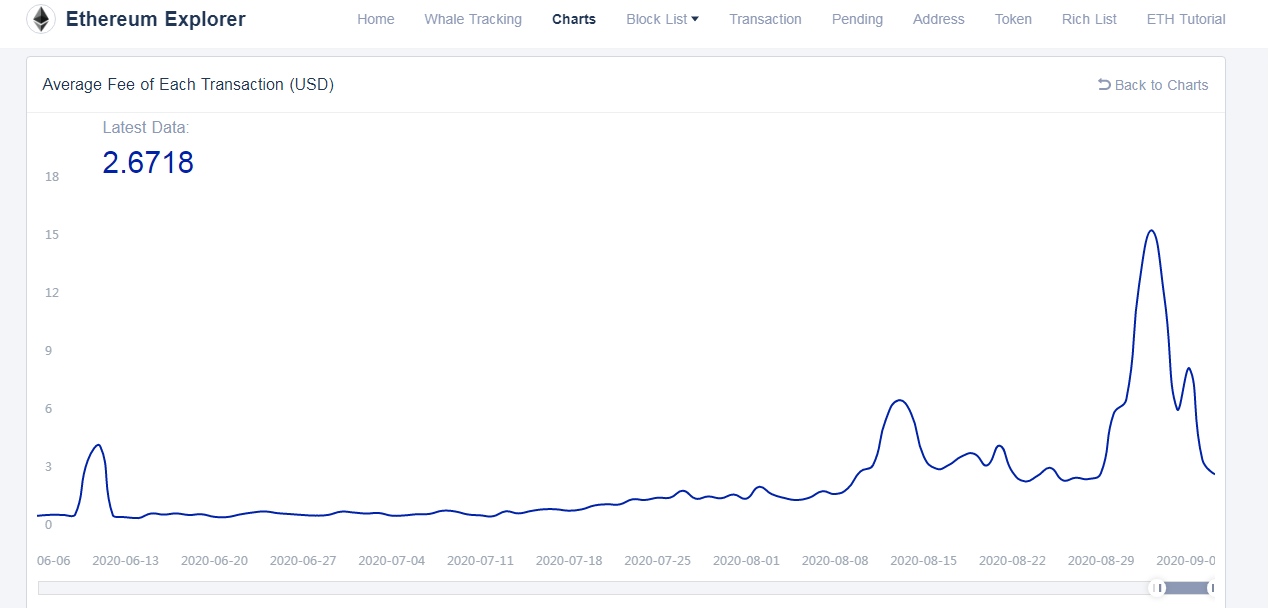Select the Charts tab

[573, 19]
